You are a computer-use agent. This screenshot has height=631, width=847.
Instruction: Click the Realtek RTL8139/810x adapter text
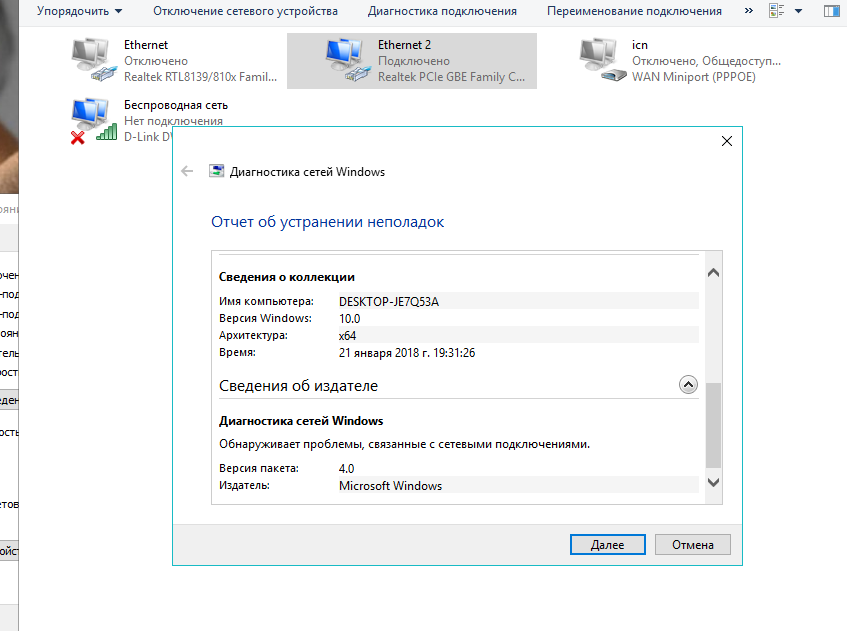point(200,77)
